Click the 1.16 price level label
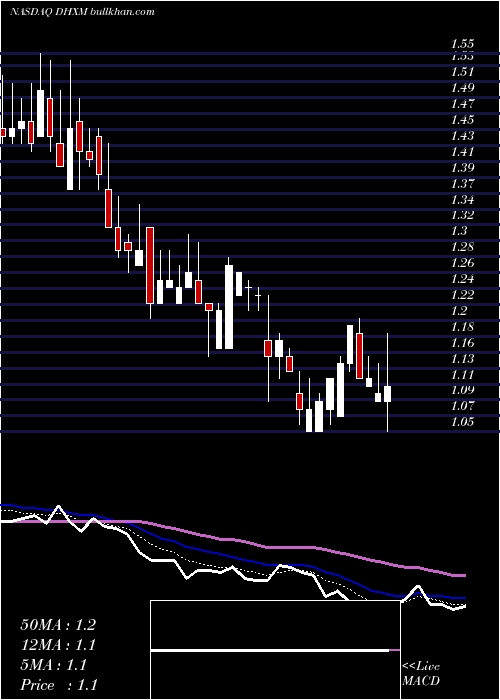 click(462, 342)
